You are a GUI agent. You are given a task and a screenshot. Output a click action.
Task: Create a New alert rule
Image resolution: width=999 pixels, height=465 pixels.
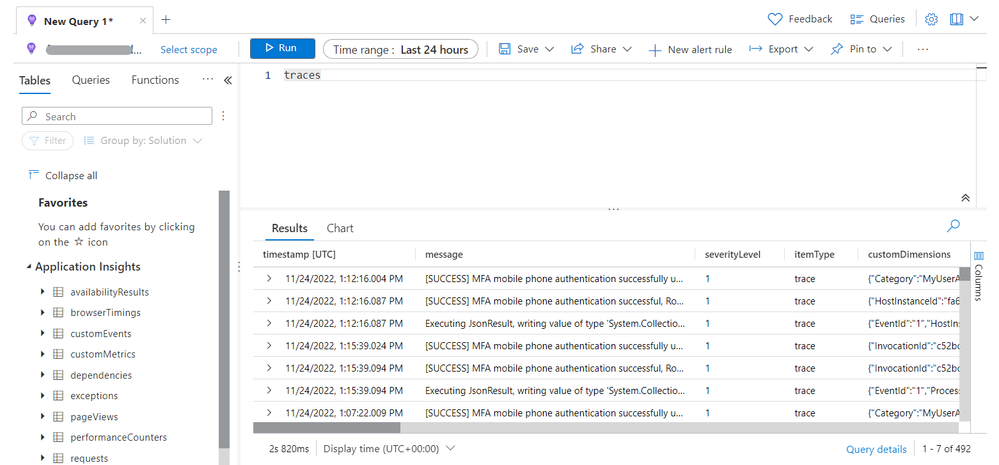690,50
